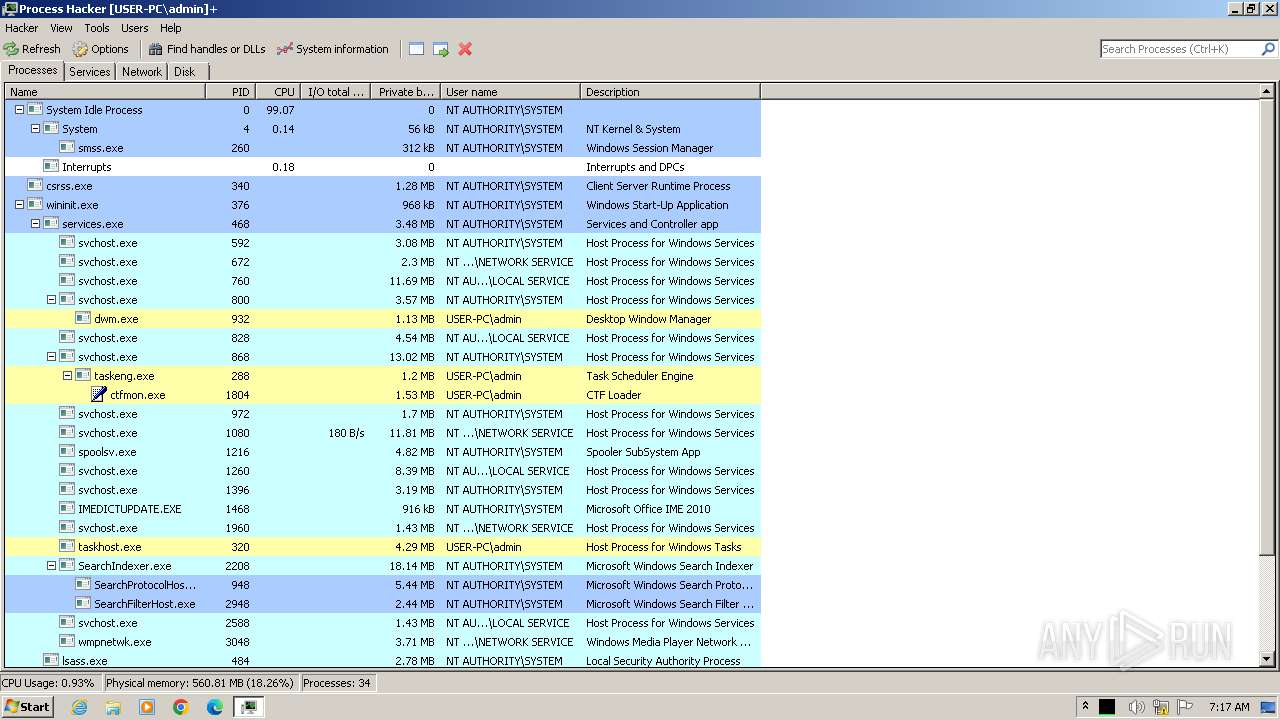Click the volume speaker tray icon

(1136, 707)
